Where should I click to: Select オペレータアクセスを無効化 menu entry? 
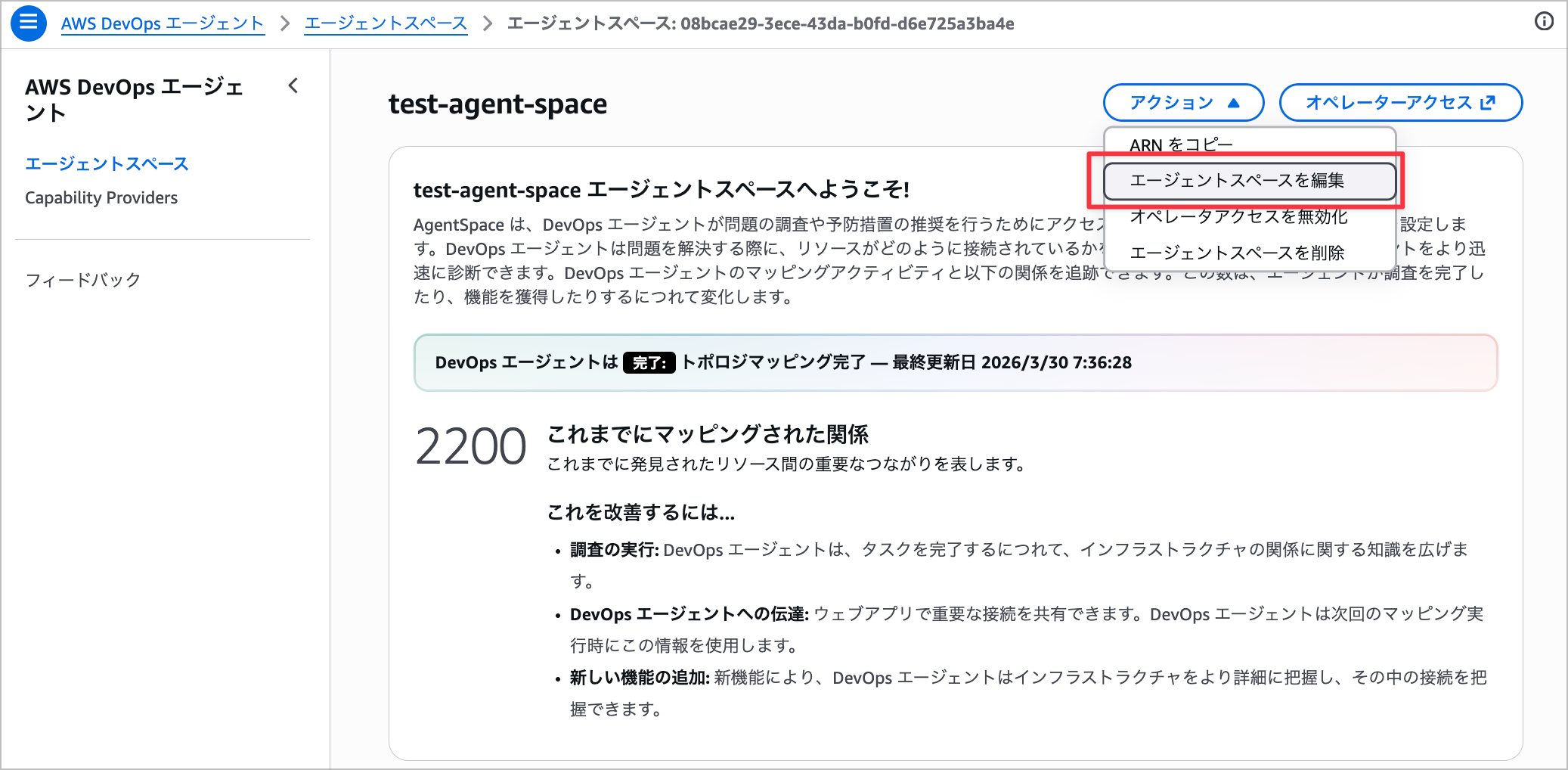tap(1238, 217)
